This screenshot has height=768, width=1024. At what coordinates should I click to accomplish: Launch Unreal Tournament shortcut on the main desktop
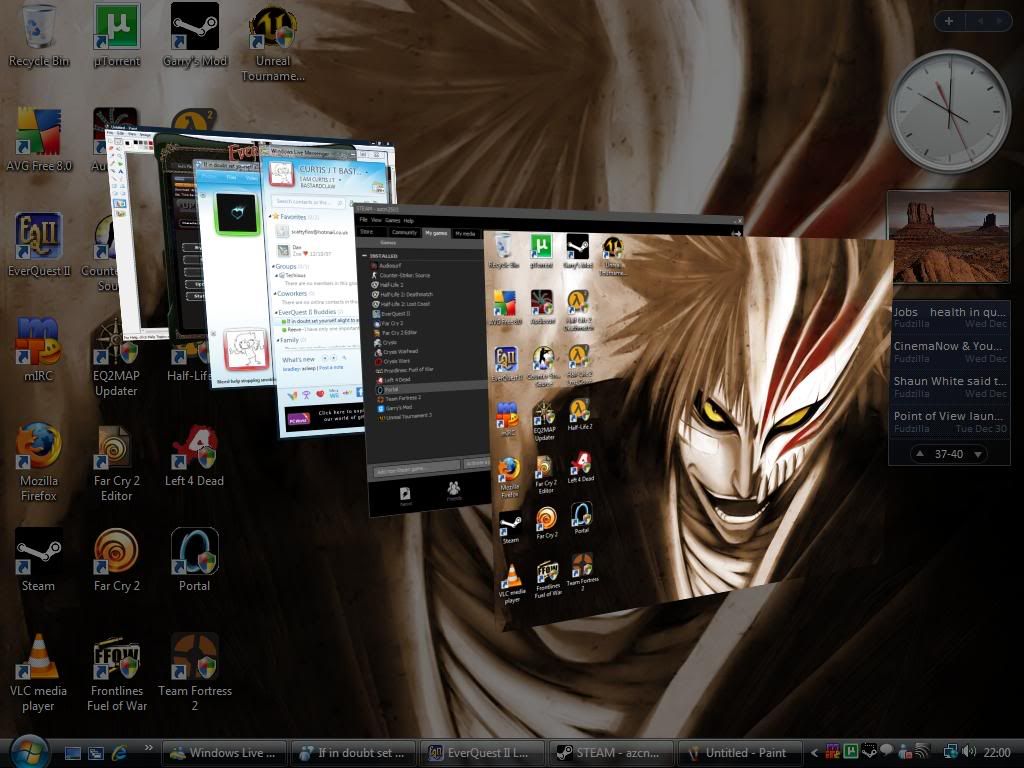(273, 43)
